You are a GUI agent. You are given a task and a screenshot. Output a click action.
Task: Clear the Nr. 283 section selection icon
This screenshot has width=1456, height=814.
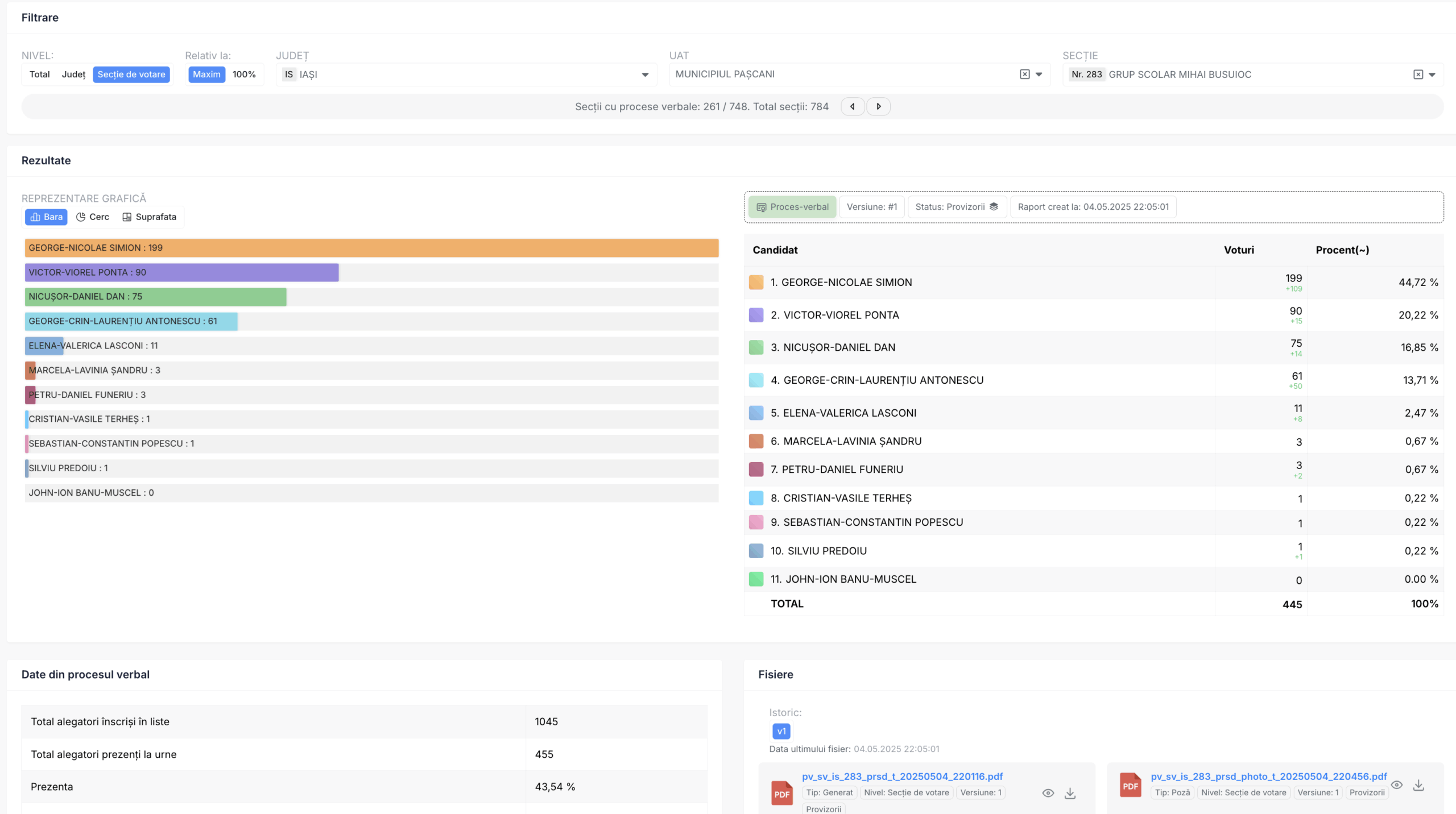pyautogui.click(x=1418, y=74)
